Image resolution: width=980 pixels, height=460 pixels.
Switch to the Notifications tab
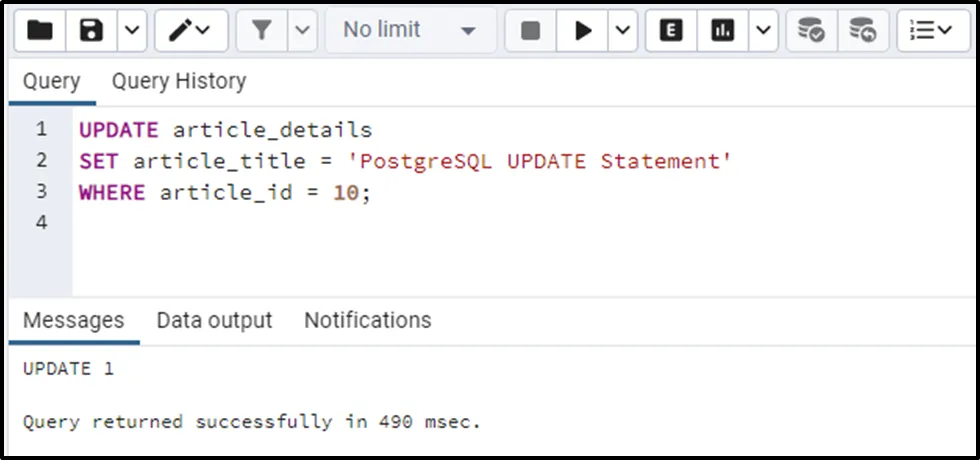(x=367, y=320)
